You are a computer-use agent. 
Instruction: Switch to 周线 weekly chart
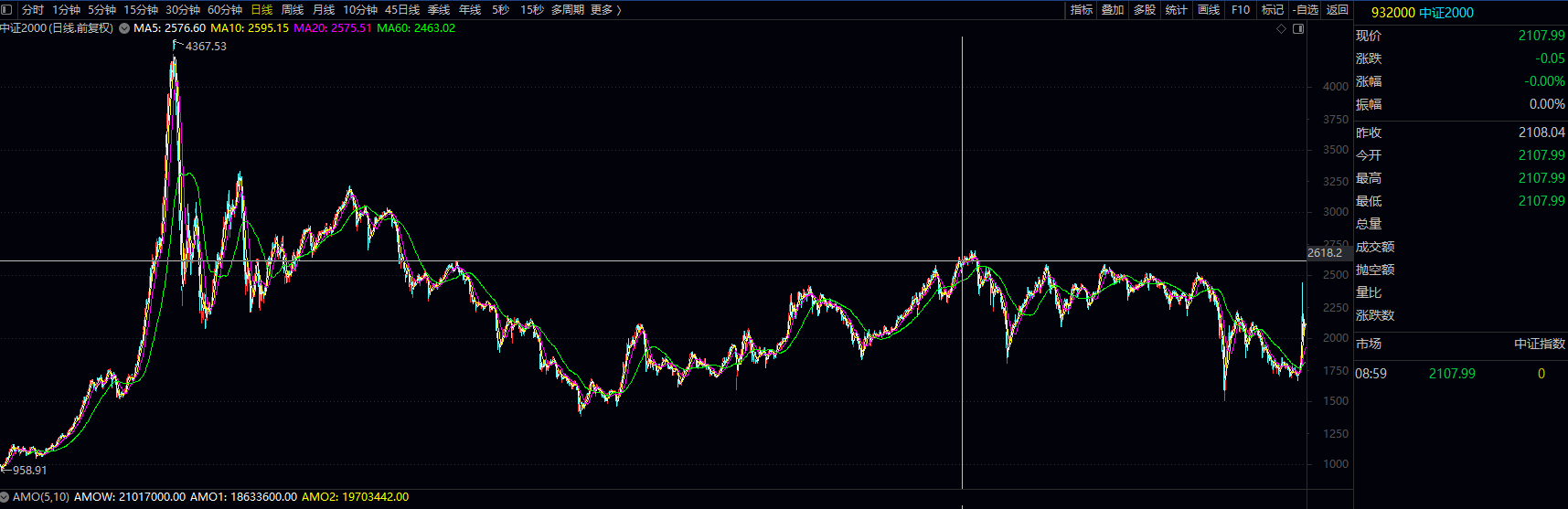coord(293,10)
